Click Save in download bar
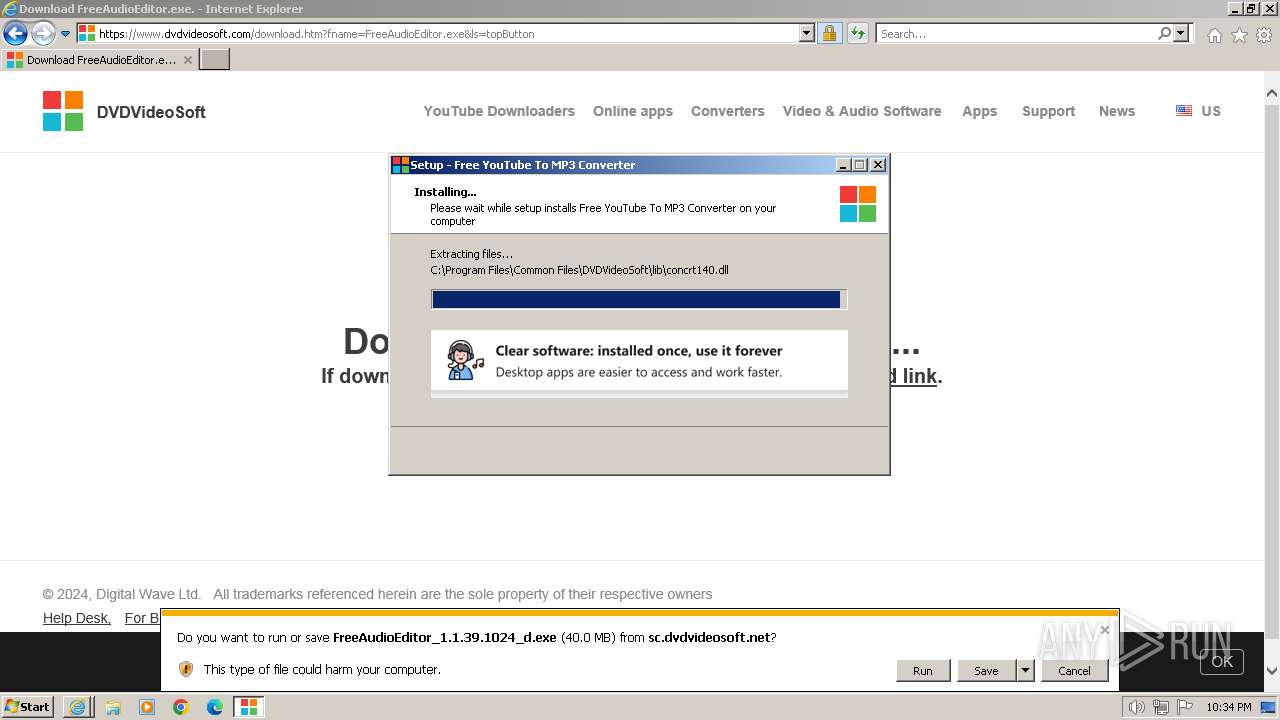The height and width of the screenshot is (720, 1280). coord(986,671)
